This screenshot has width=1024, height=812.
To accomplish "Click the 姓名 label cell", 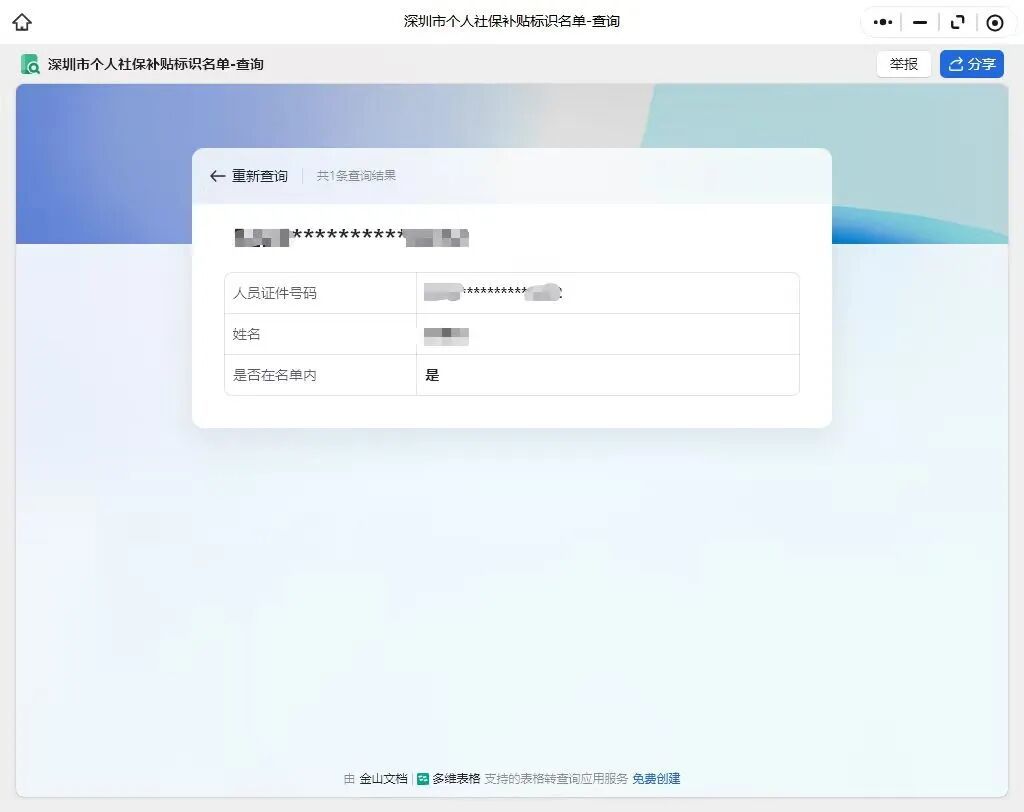I will pyautogui.click(x=320, y=334).
